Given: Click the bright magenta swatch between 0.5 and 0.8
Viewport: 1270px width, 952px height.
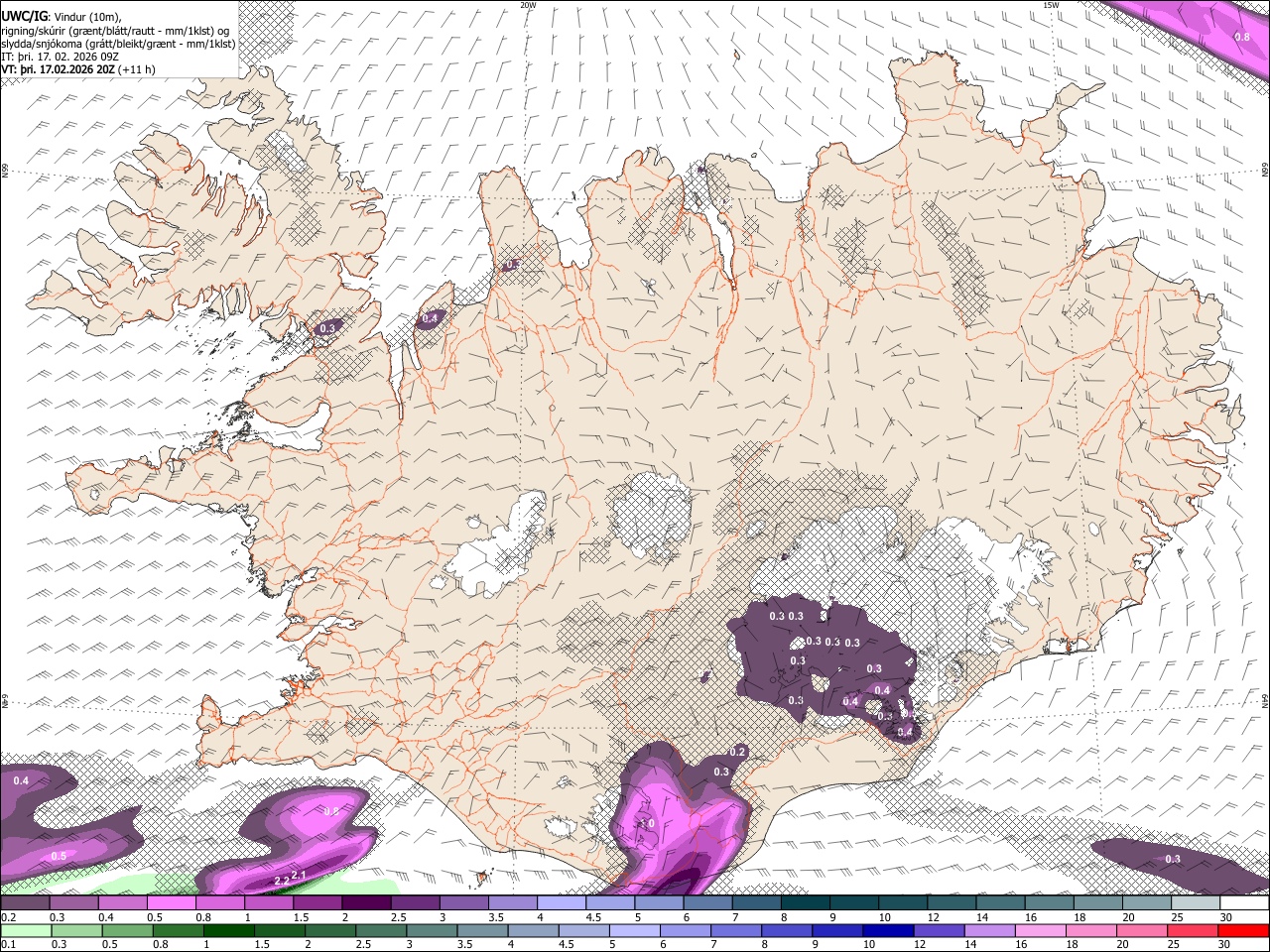Looking at the screenshot, I should (171, 903).
